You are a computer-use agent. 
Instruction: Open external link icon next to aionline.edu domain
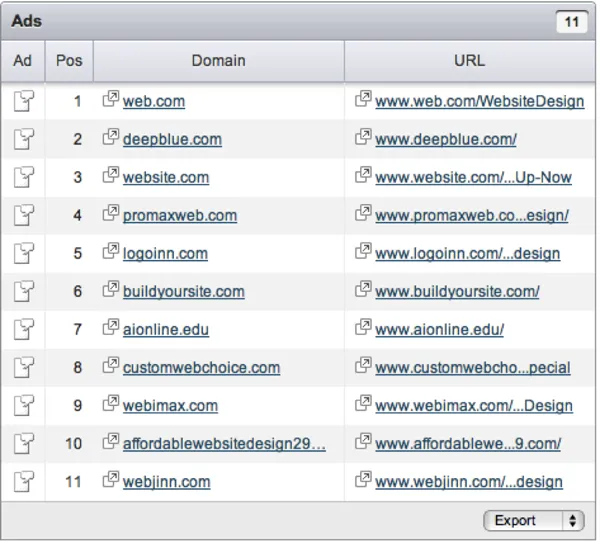tap(111, 328)
